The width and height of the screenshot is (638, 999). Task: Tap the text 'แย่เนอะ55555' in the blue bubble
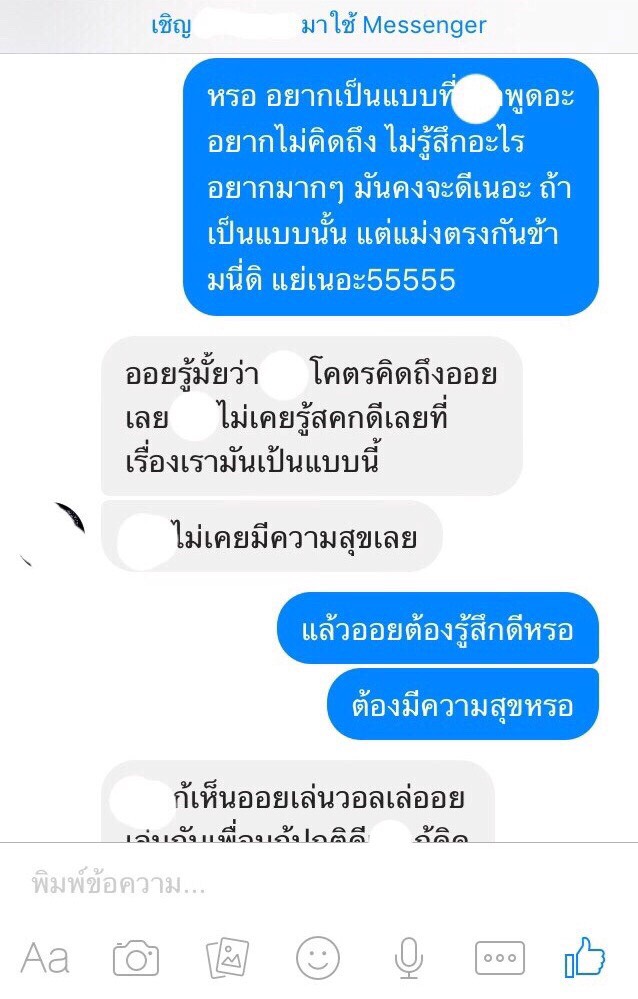364,280
